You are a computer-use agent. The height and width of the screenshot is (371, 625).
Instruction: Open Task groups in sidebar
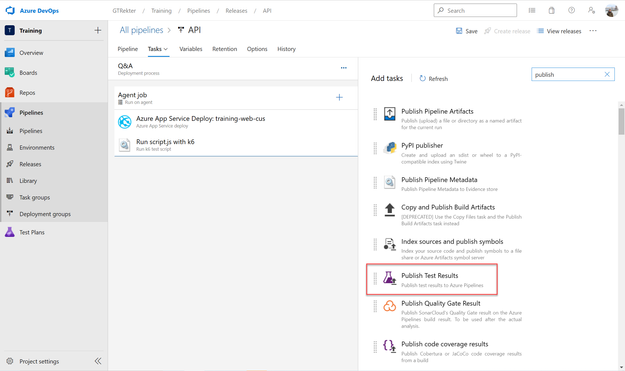(35, 197)
